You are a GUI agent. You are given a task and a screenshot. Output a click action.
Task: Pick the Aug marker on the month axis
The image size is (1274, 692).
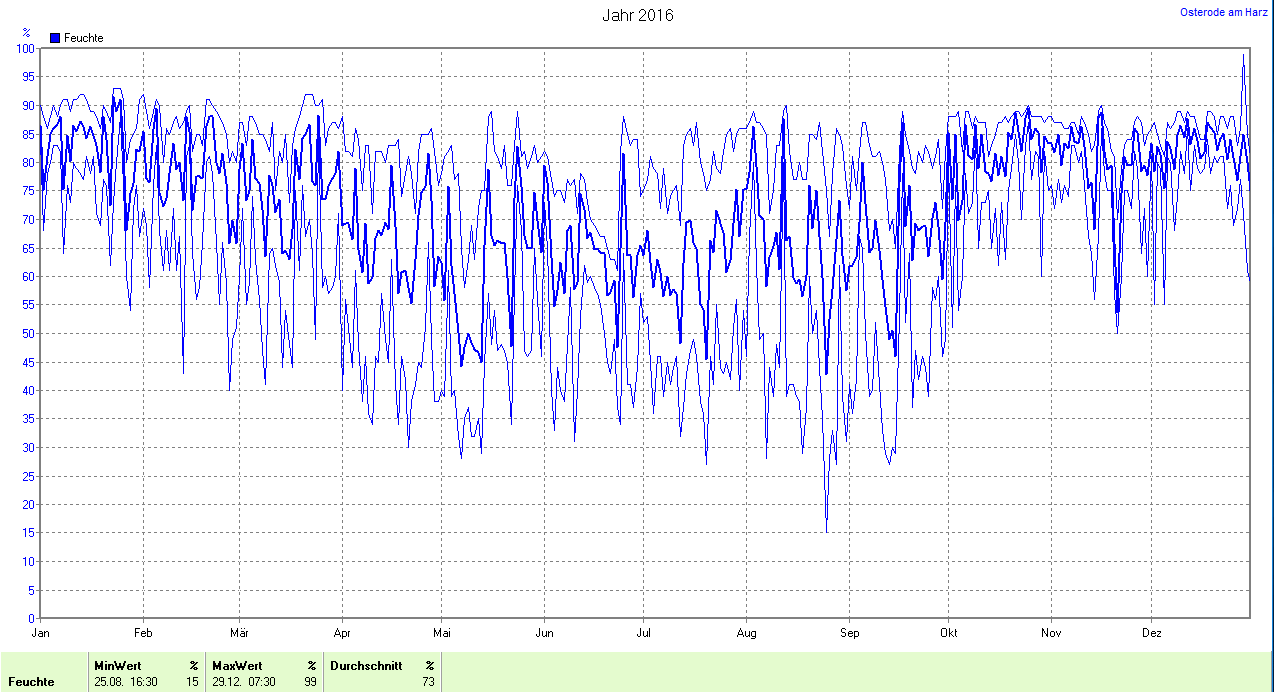coord(746,633)
